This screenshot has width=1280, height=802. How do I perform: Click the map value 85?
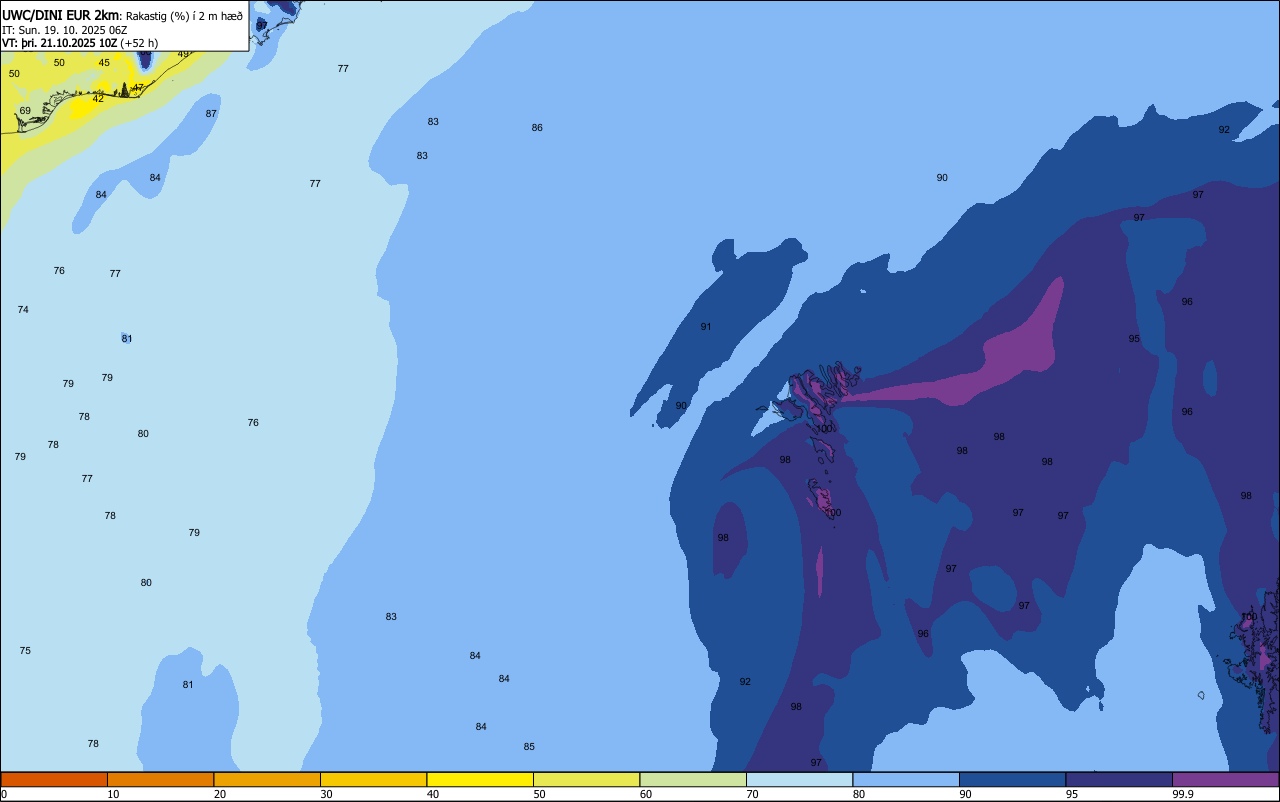(x=529, y=747)
